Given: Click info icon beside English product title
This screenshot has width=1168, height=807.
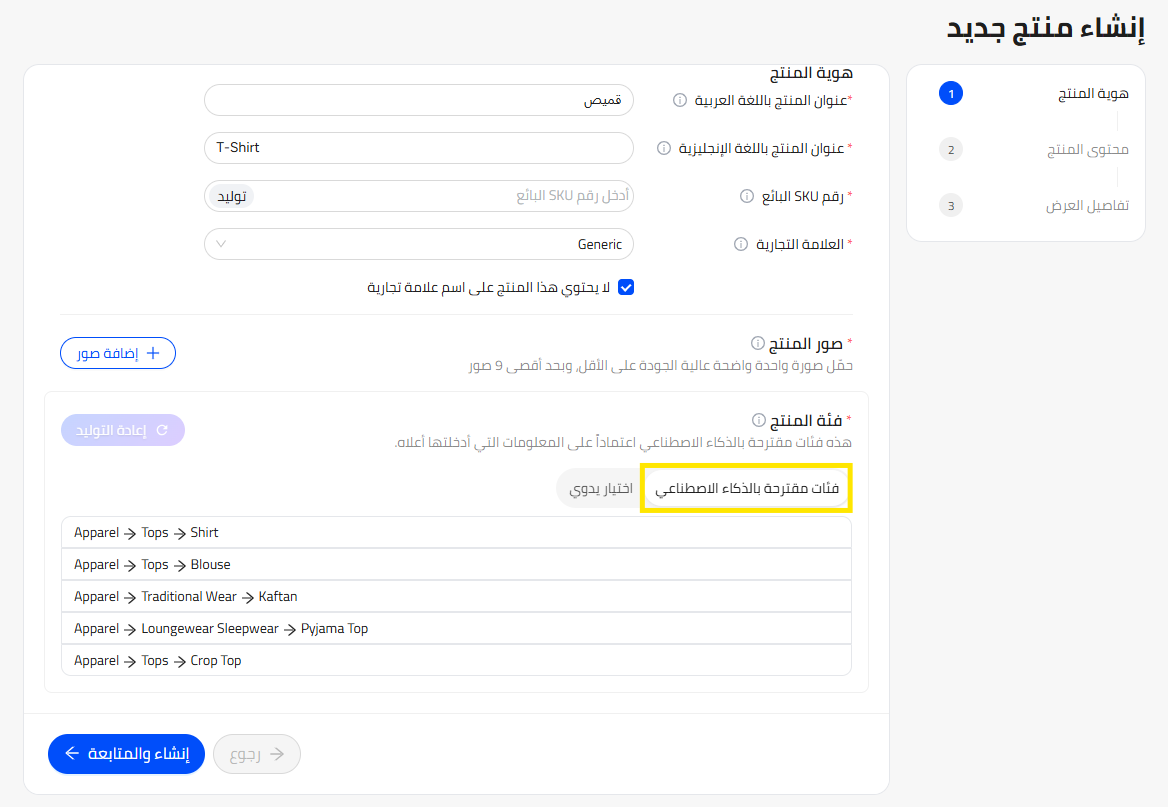Looking at the screenshot, I should click(664, 148).
